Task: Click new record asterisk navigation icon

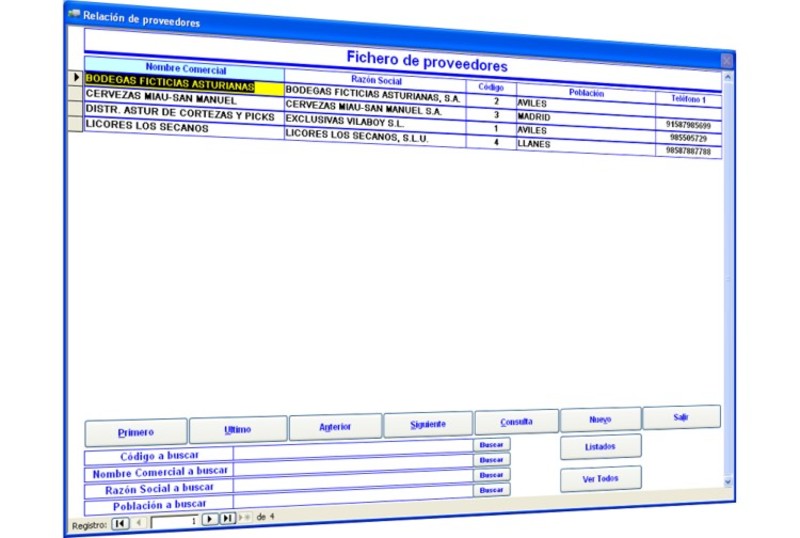Action: pos(245,518)
